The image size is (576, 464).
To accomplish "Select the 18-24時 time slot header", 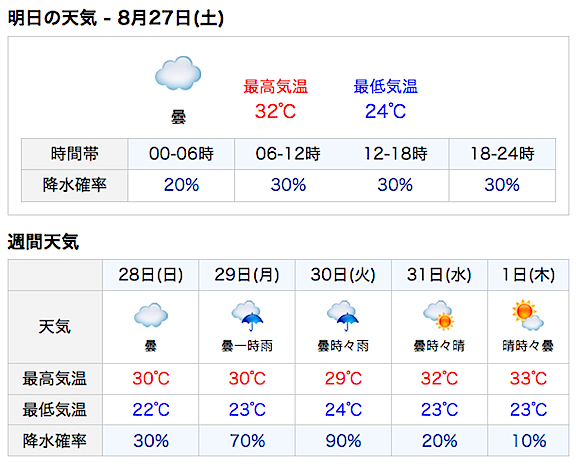I will 502,154.
